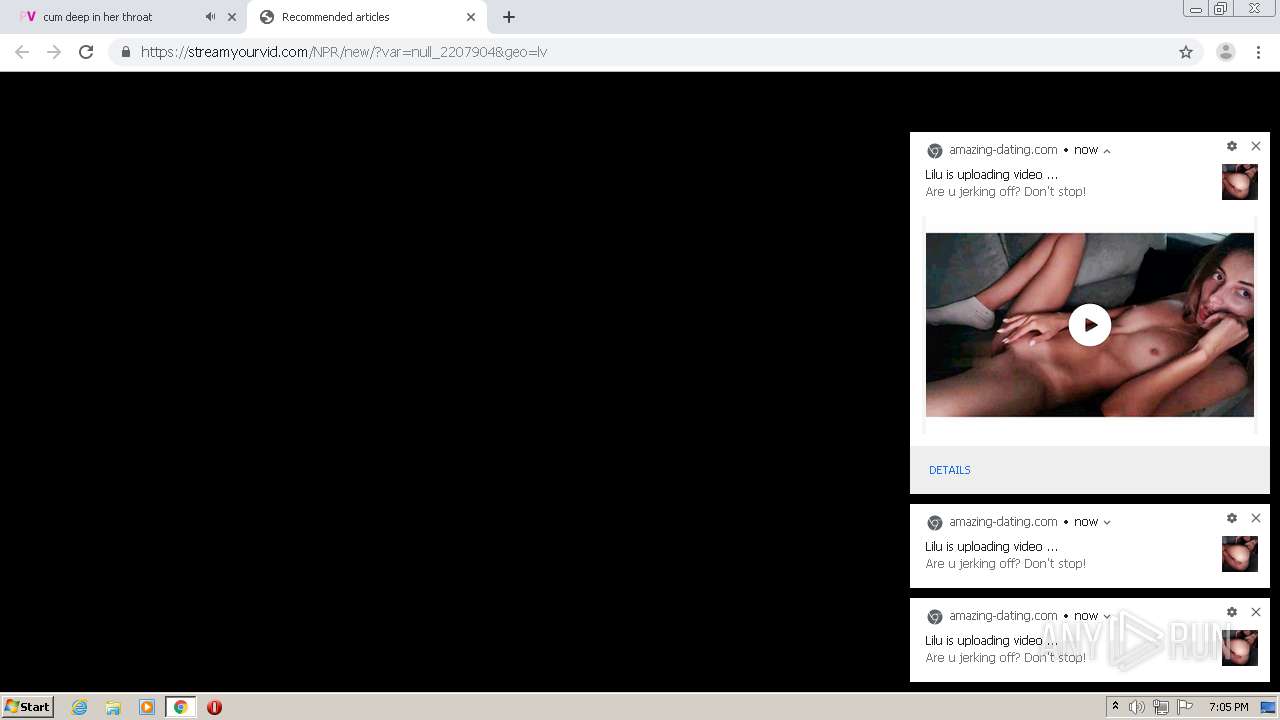Minimize the Chrome window

coord(1195,9)
